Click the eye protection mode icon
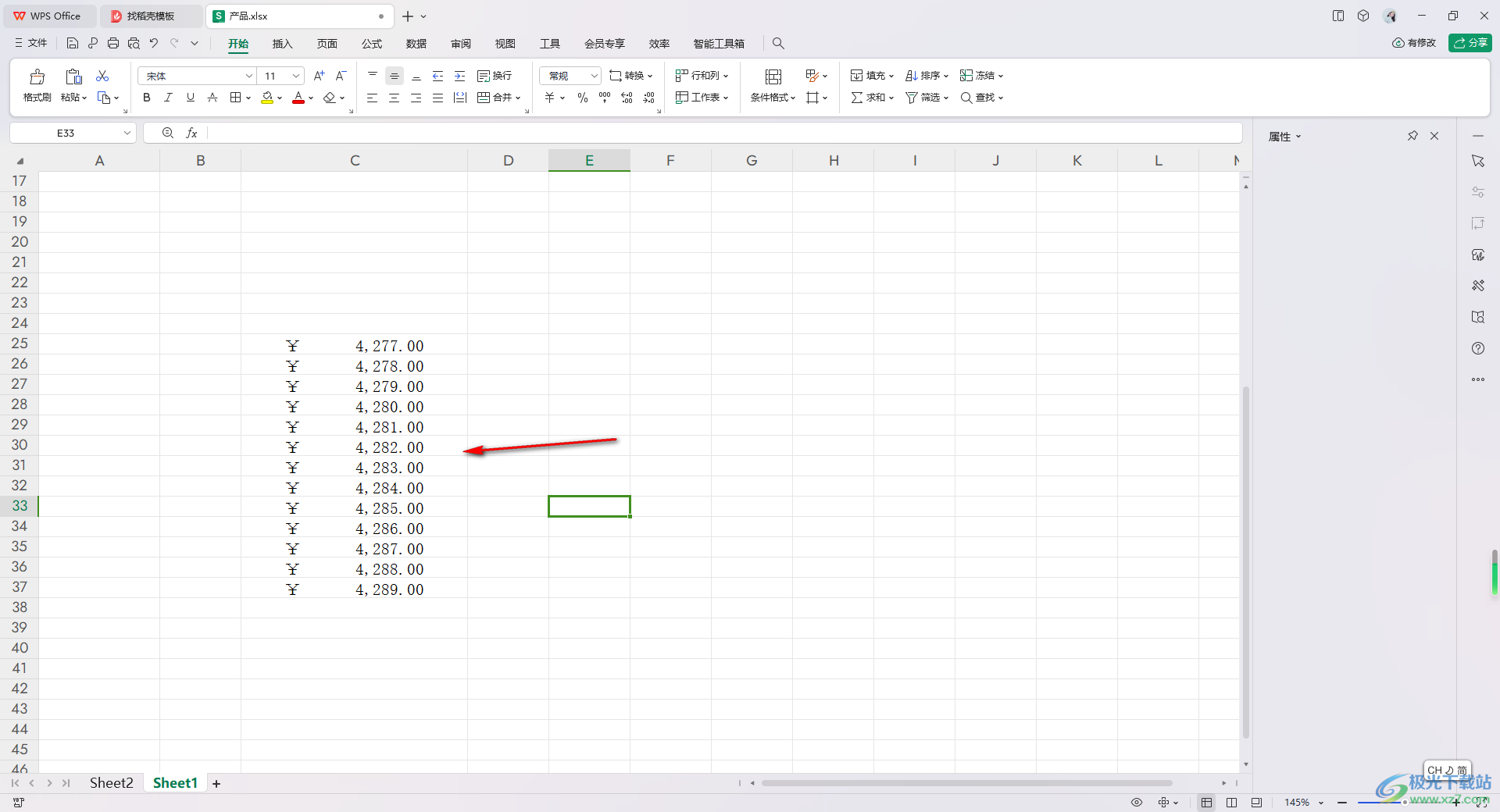1500x812 pixels. click(1137, 803)
